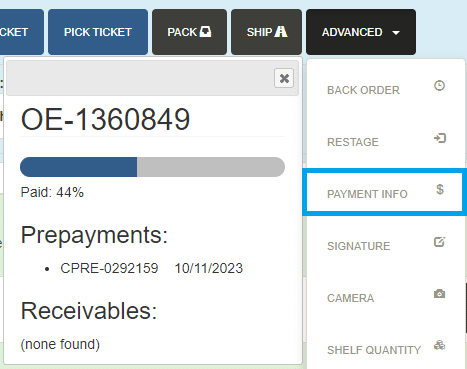This screenshot has height=369, width=467.
Task: Click the Payment Info dollar icon
Action: 440,189
